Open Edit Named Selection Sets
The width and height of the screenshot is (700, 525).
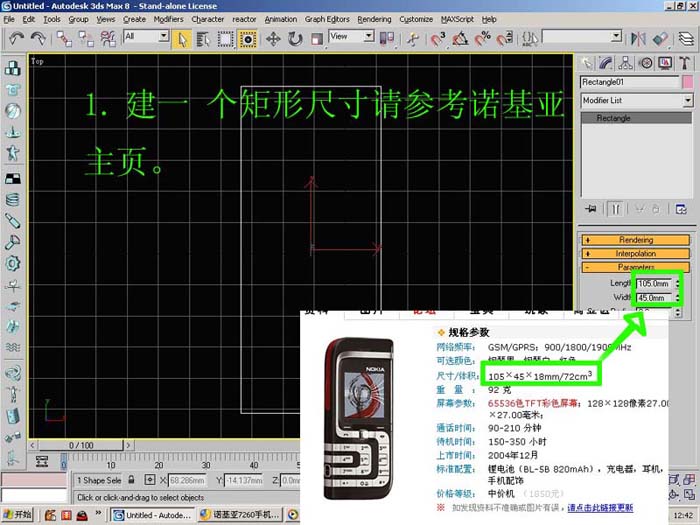[x=530, y=39]
